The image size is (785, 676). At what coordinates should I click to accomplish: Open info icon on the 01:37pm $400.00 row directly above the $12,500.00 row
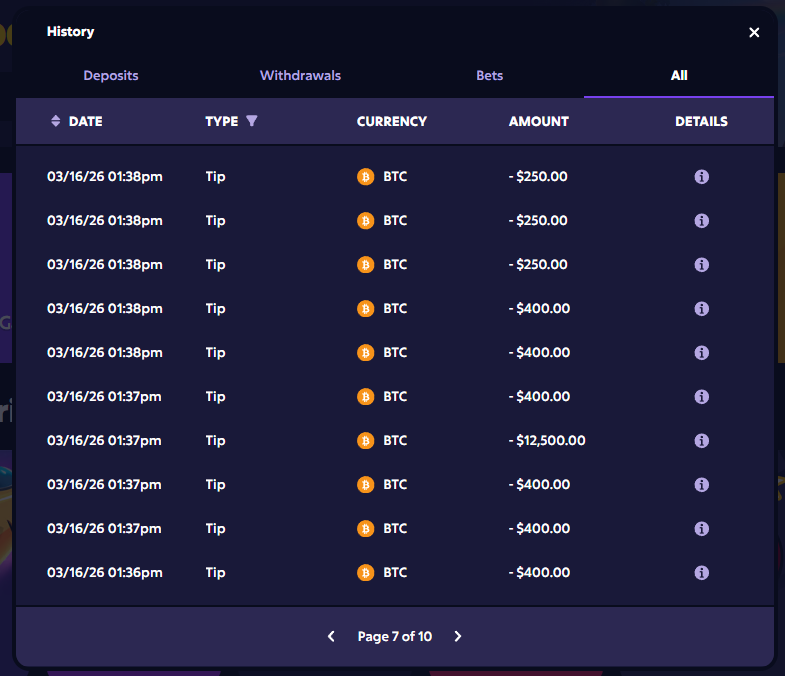click(x=701, y=397)
